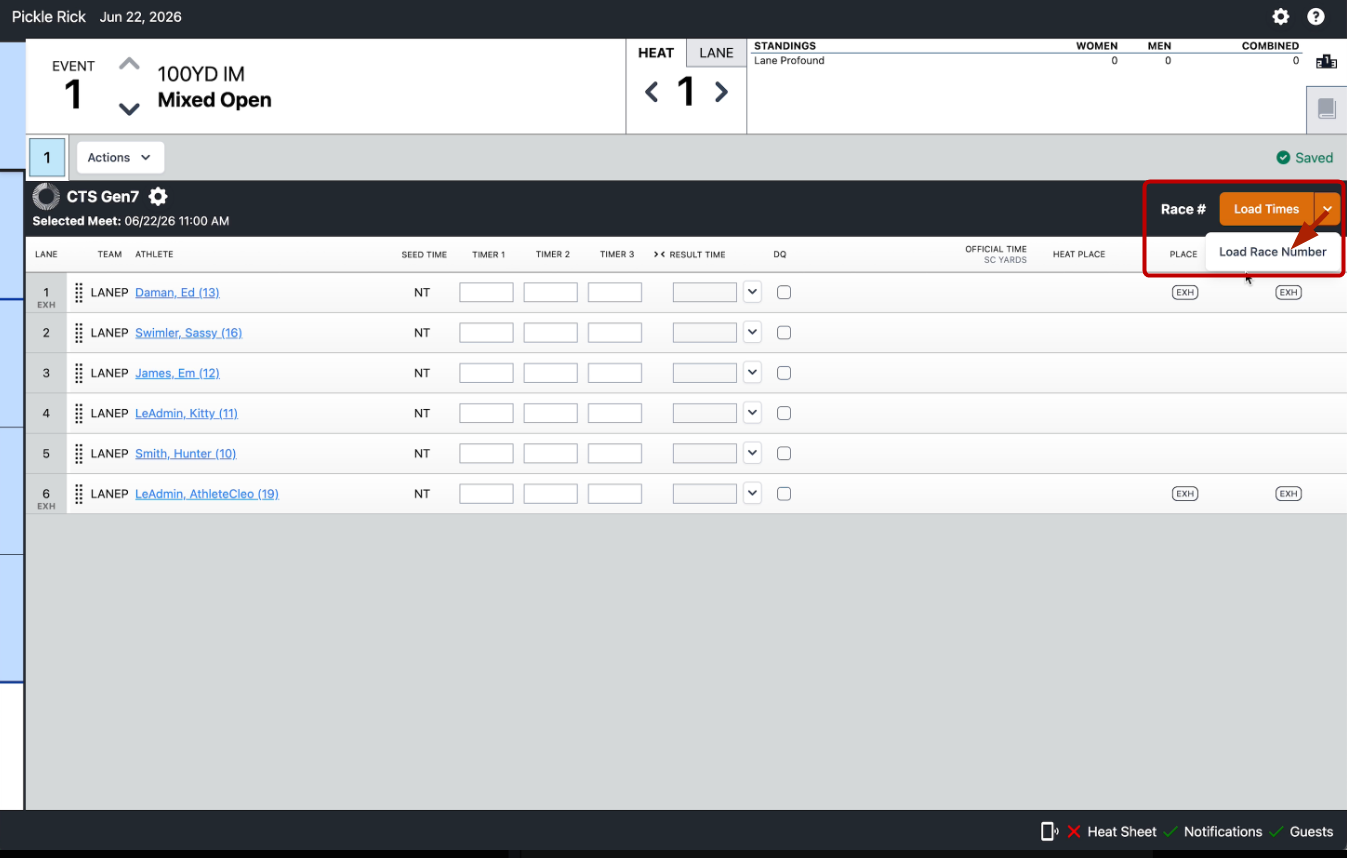Click Timer 1 field for lane 4
The width and height of the screenshot is (1347, 858).
[486, 413]
